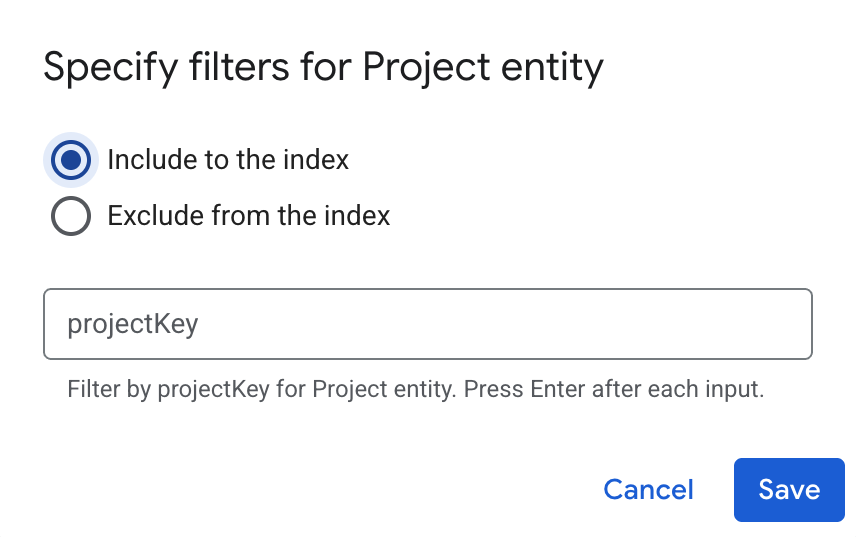Image resolution: width=856 pixels, height=537 pixels.
Task: Choose the filled Include radio circle
Action: pyautogui.click(x=70, y=160)
